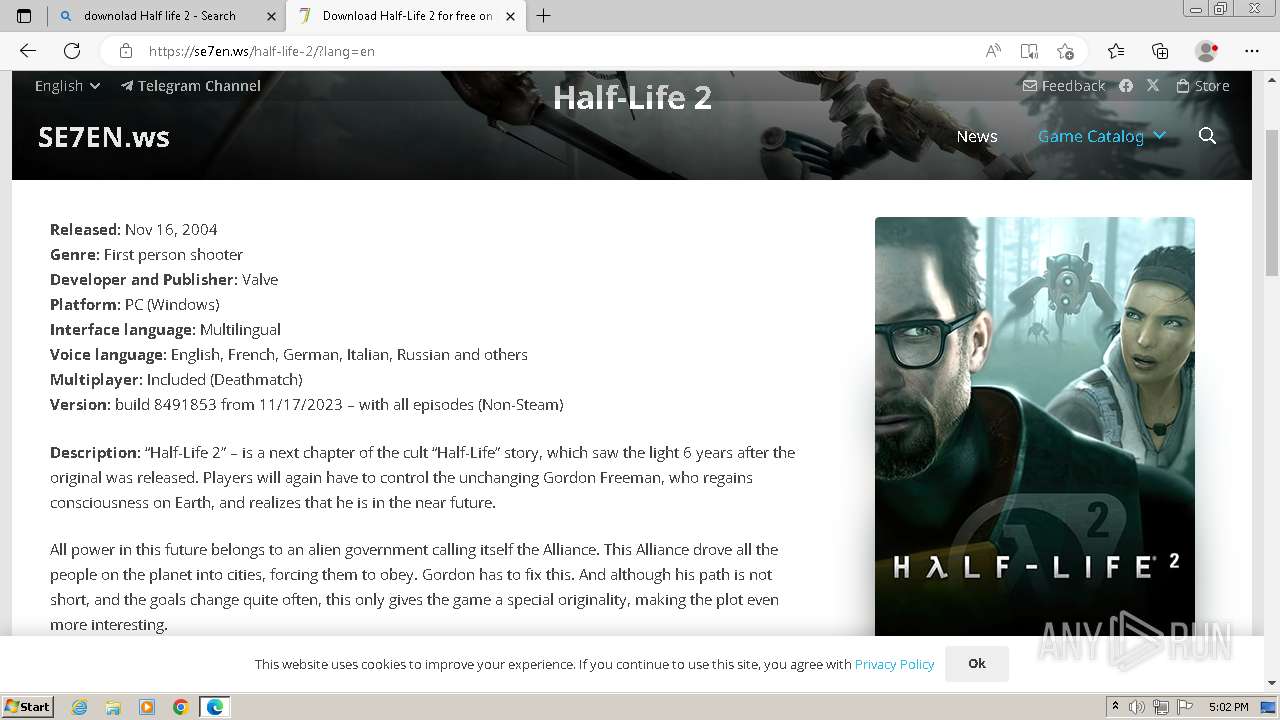Go to the SE7EN.ws home logo
Viewport: 1280px width, 720px height.
click(104, 137)
